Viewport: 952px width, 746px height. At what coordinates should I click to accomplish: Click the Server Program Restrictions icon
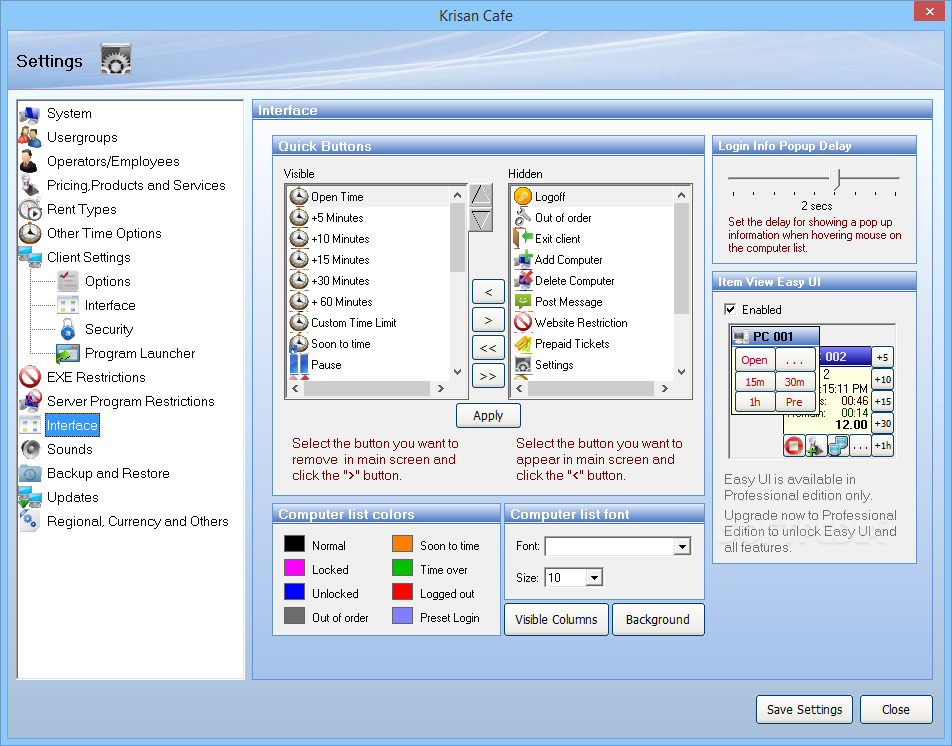click(x=30, y=401)
